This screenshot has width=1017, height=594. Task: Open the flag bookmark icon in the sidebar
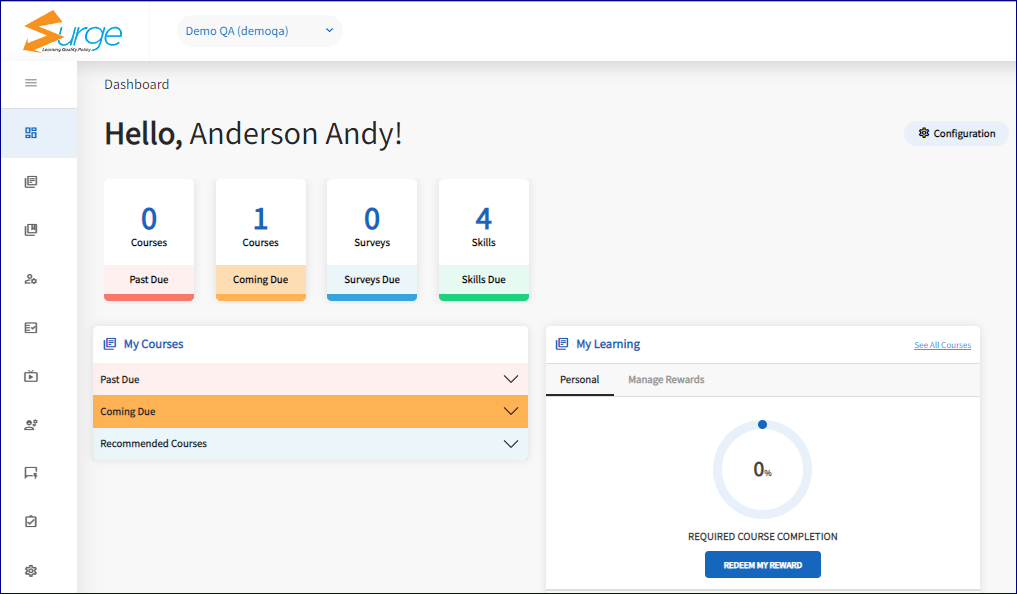tap(30, 472)
